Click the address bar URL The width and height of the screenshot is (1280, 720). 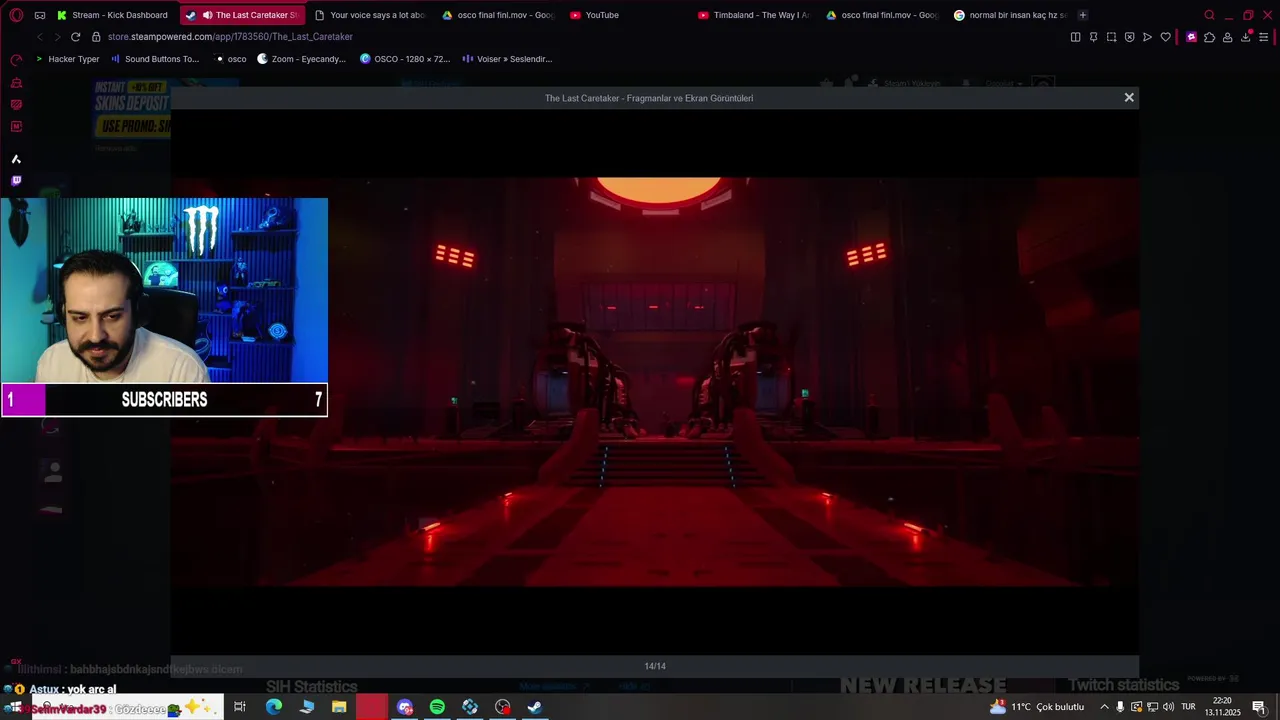point(230,37)
